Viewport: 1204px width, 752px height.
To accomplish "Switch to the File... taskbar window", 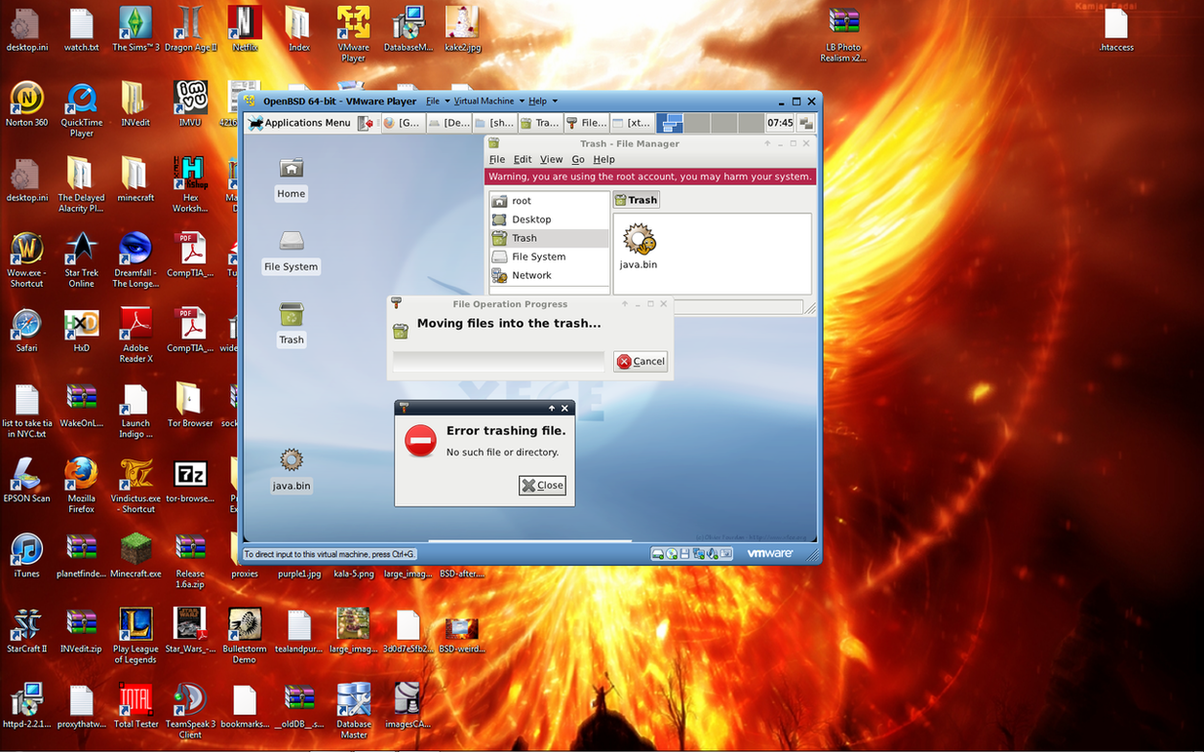I will pyautogui.click(x=587, y=123).
